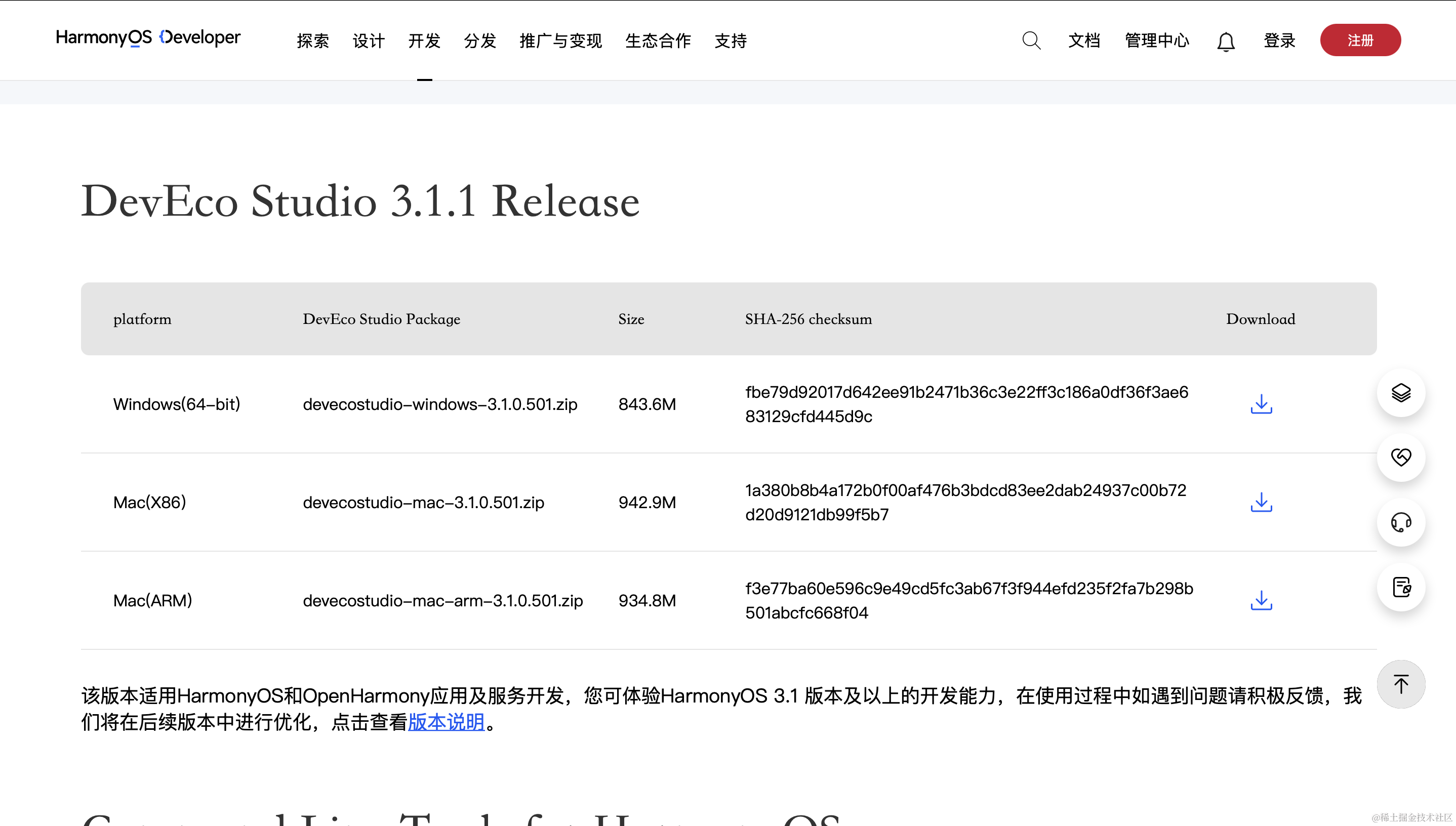This screenshot has height=826, width=1456.
Task: Download the Windows 64-bit package
Action: 1261,404
